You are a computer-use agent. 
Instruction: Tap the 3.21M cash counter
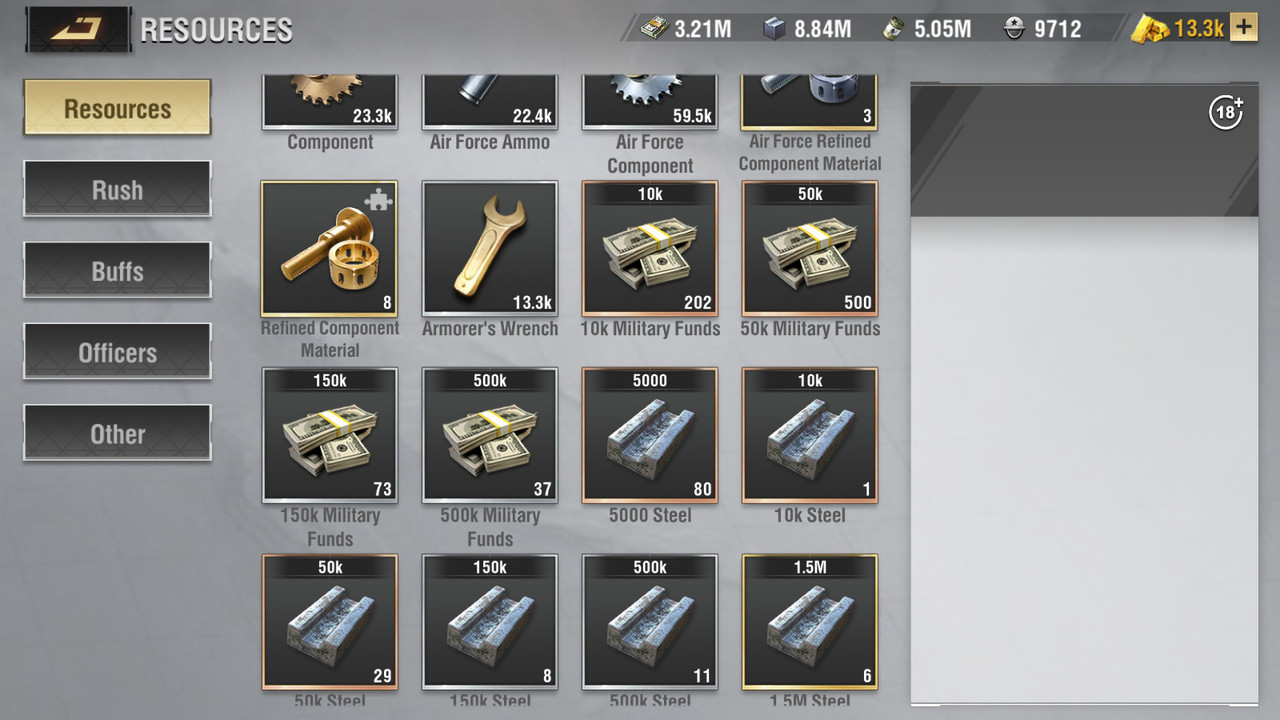tap(686, 29)
